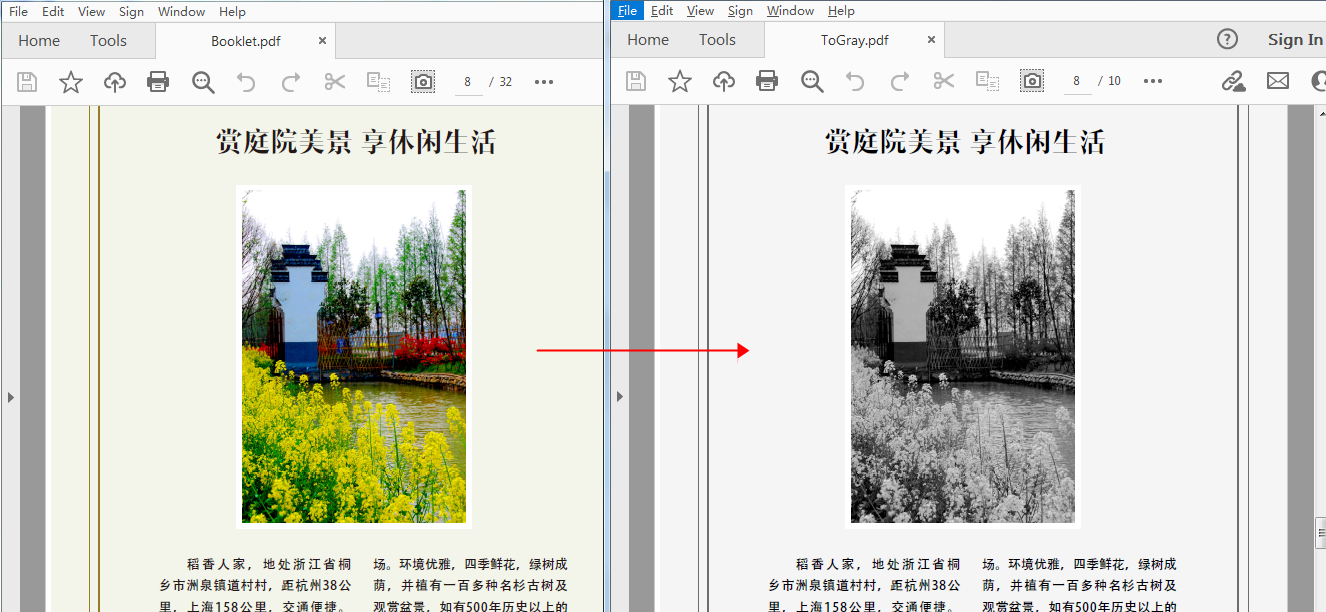Open File menu in ToGray.pdf window
Screen dimensions: 1326x612
tap(627, 11)
